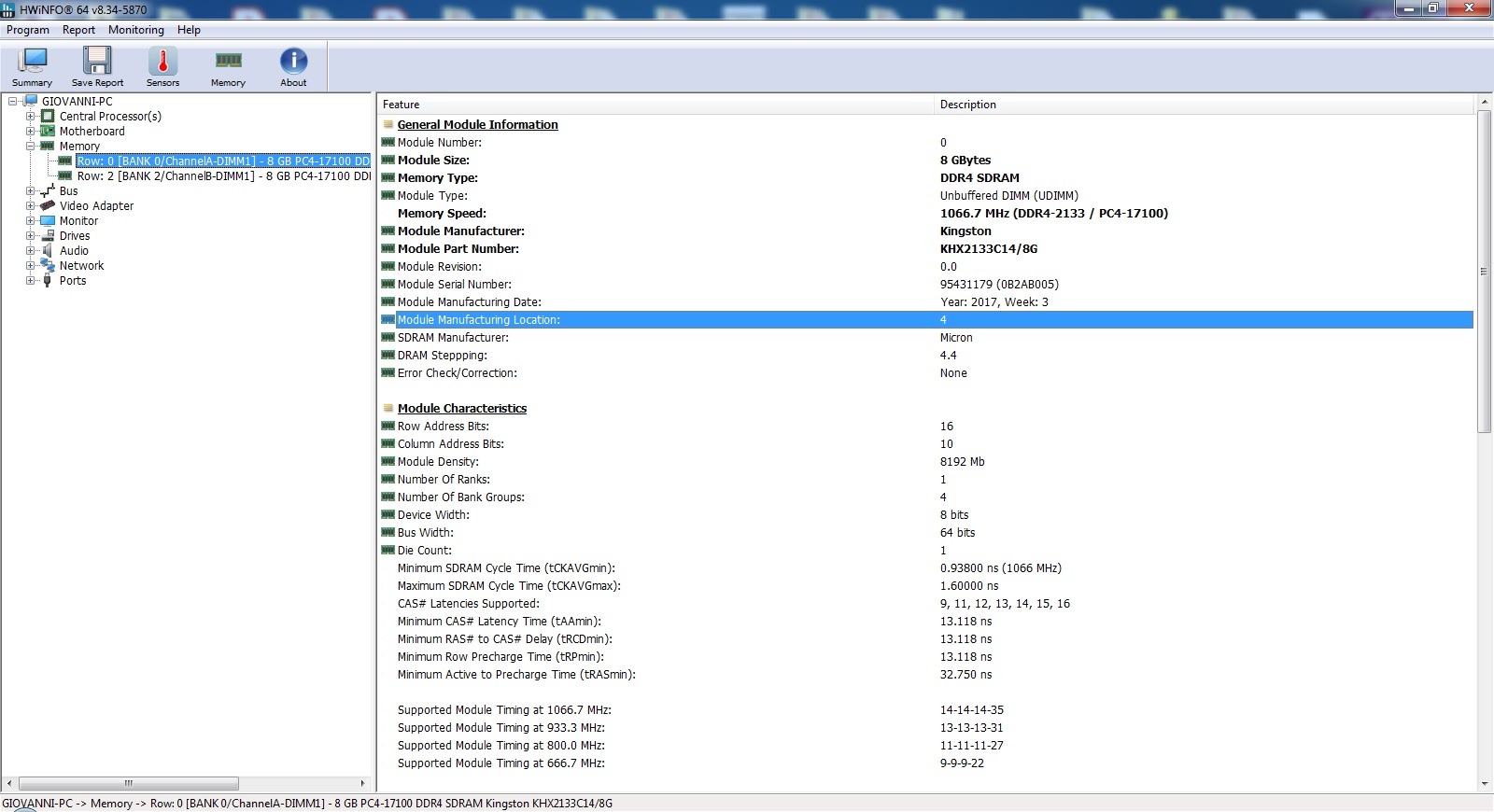
Task: Click the Module Characteristics section icon
Action: click(x=388, y=408)
